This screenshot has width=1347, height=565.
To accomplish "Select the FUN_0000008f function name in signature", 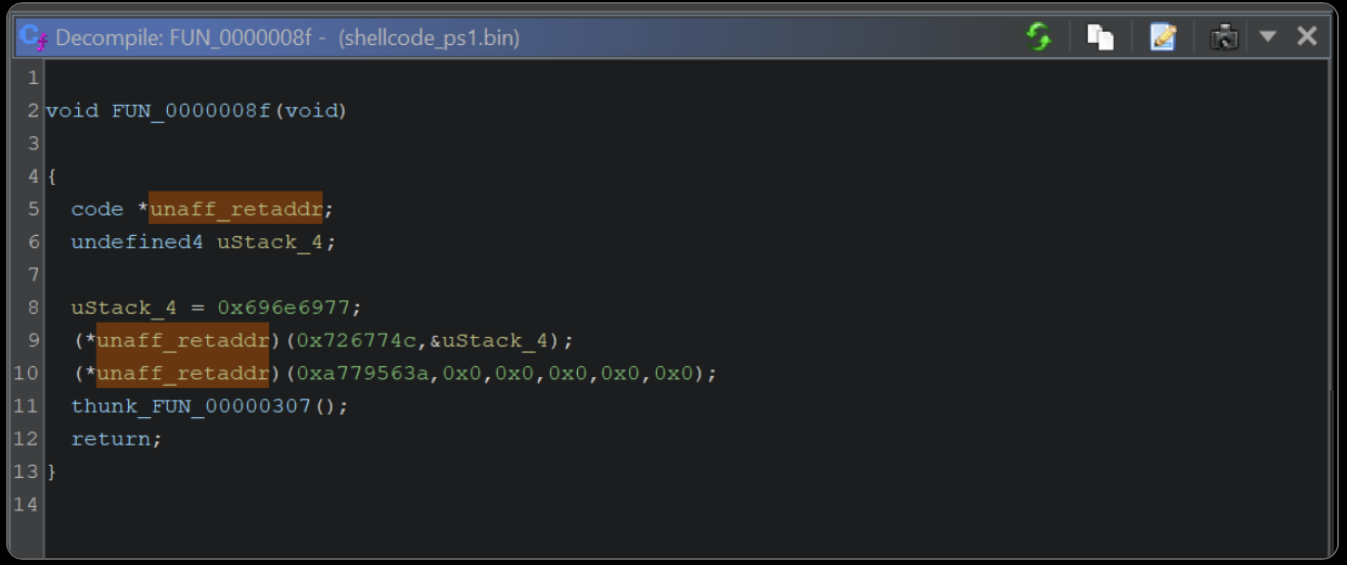I will [191, 111].
